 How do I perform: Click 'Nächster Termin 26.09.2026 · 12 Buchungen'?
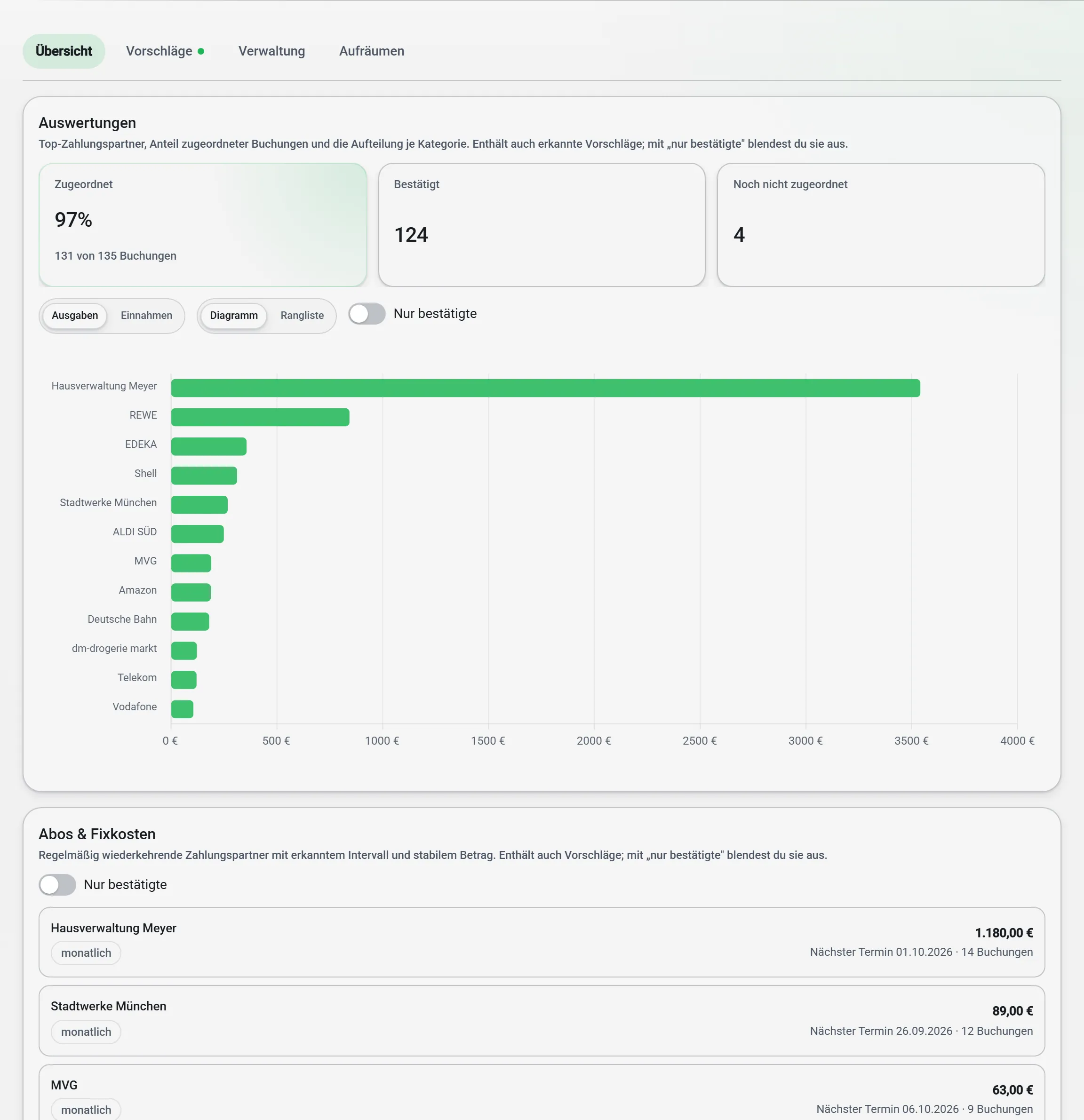point(921,1031)
